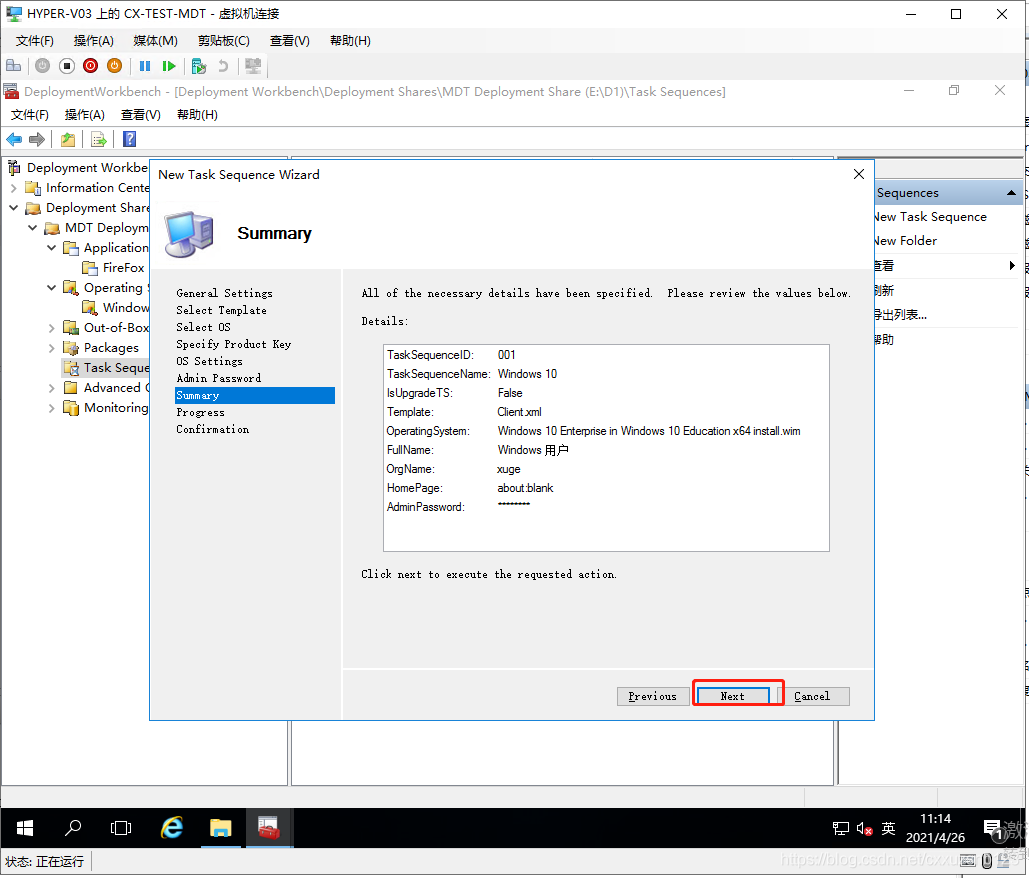
Task: Click the orange Save state icon
Action: tap(114, 66)
